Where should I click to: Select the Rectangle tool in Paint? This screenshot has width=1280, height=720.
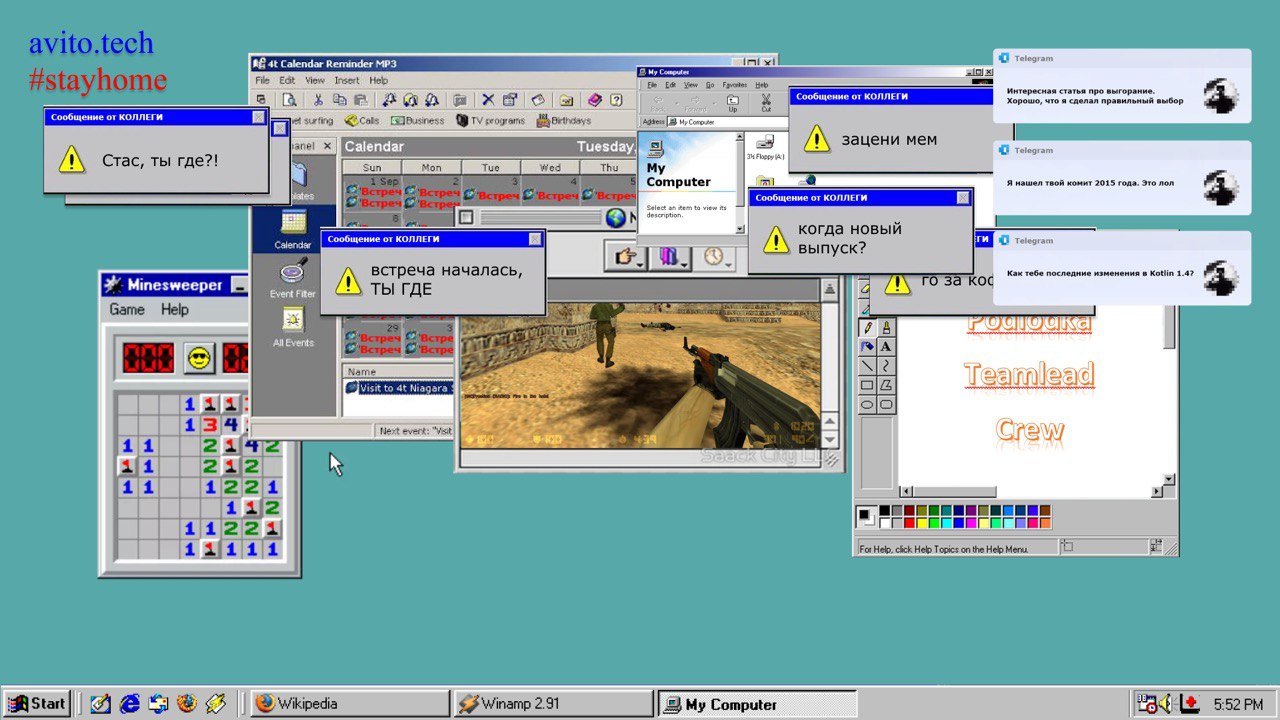(x=867, y=385)
